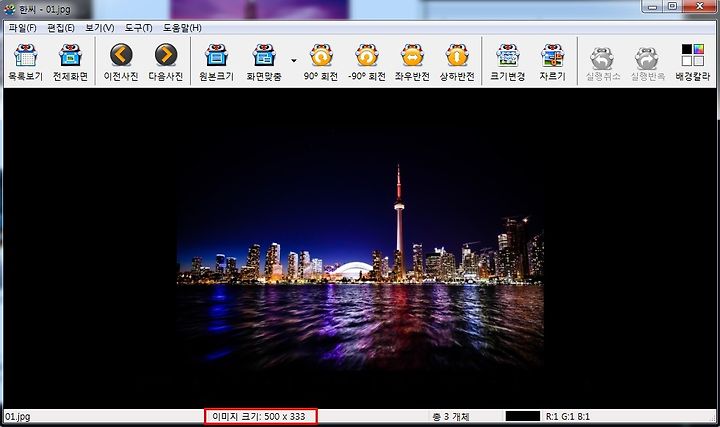This screenshot has width=720, height=427.
Task: Click the 01.jpg filename in status bar
Action: point(17,416)
